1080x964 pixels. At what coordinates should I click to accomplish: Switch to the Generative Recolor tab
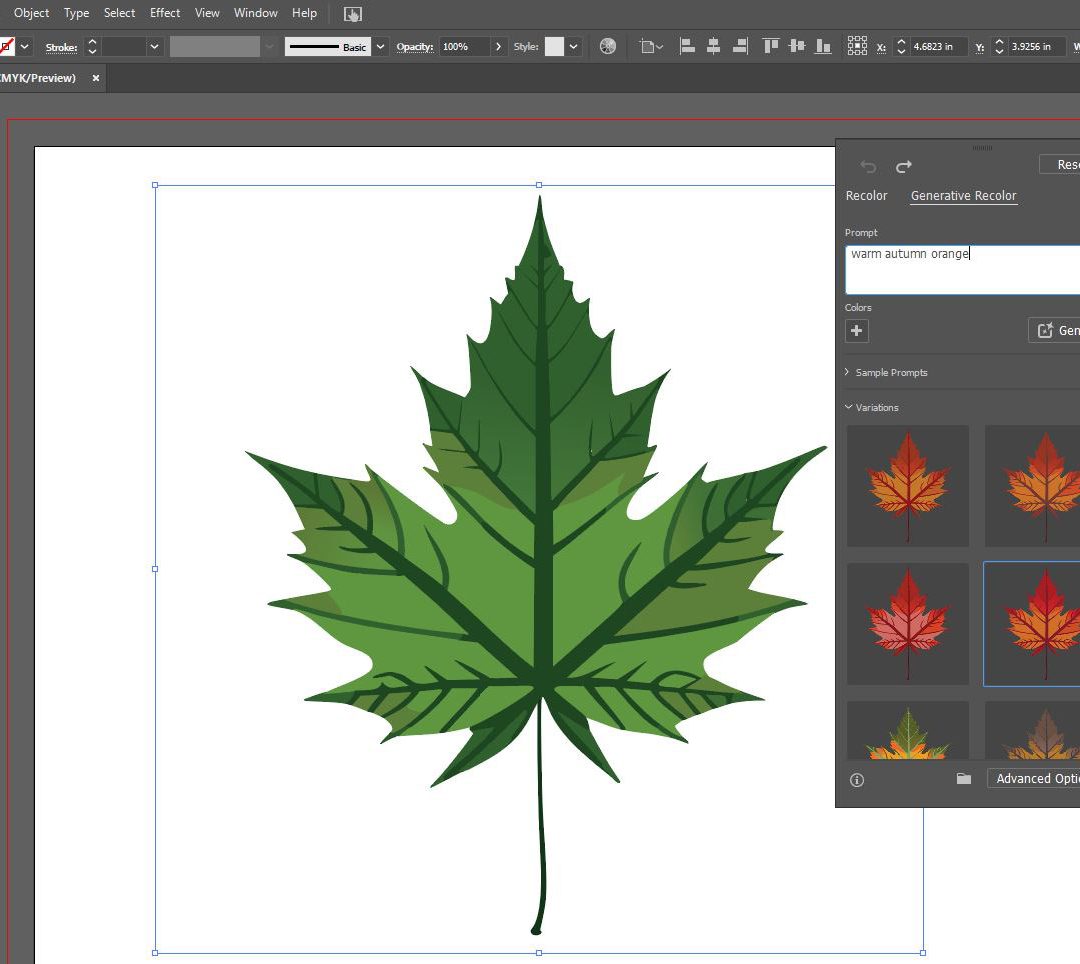tap(964, 196)
